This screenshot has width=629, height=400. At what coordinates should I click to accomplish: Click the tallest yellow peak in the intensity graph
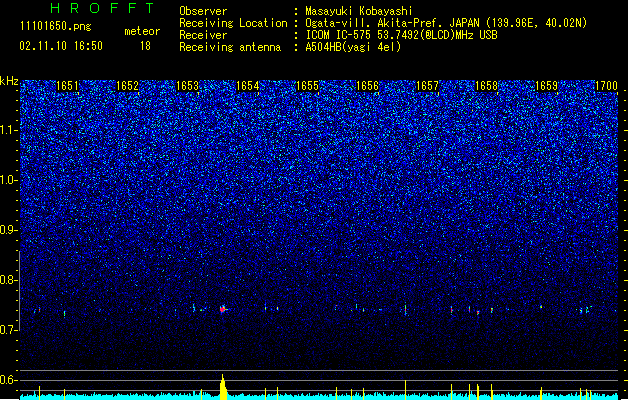pos(223,387)
